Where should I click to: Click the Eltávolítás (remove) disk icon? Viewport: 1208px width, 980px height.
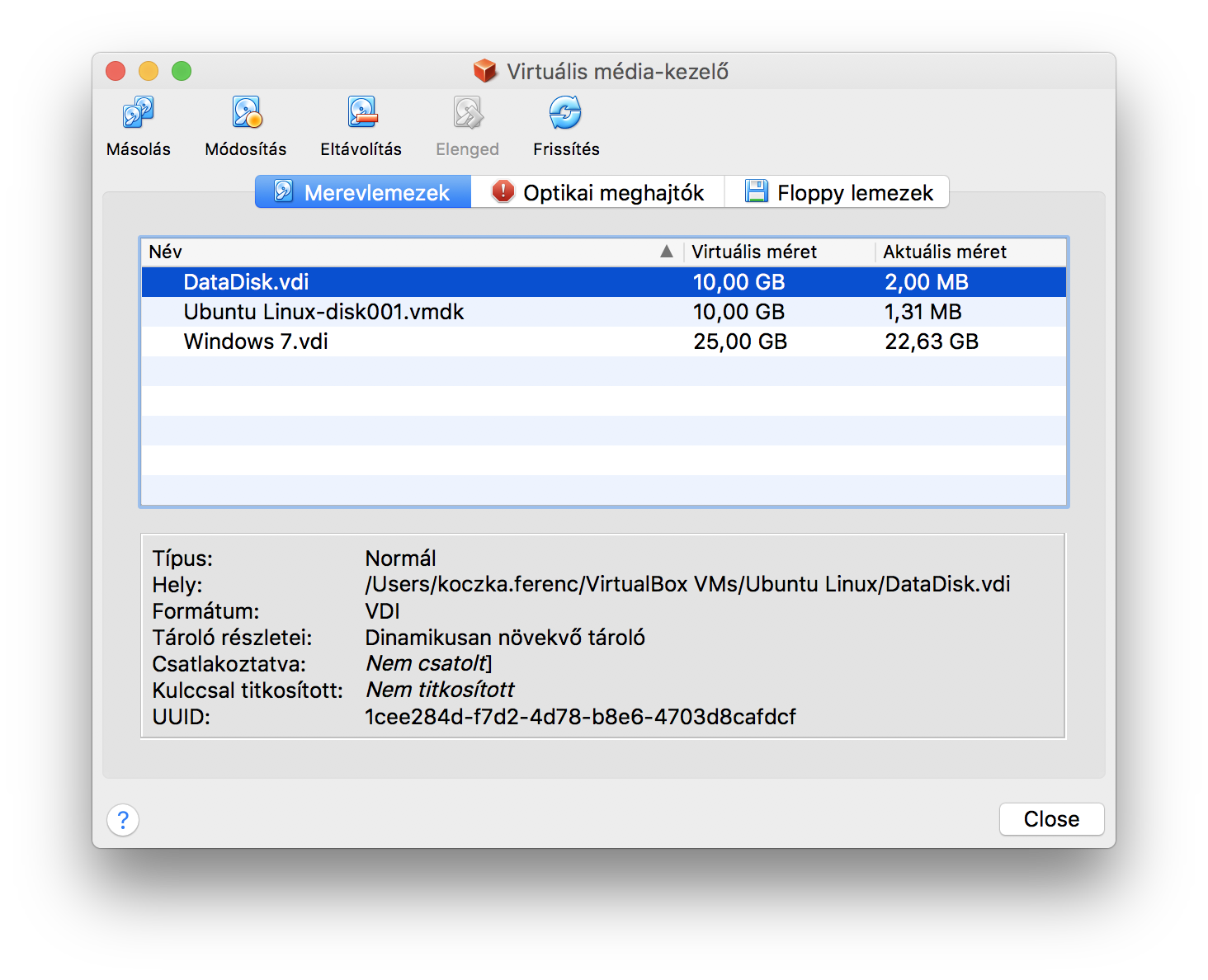click(361, 113)
